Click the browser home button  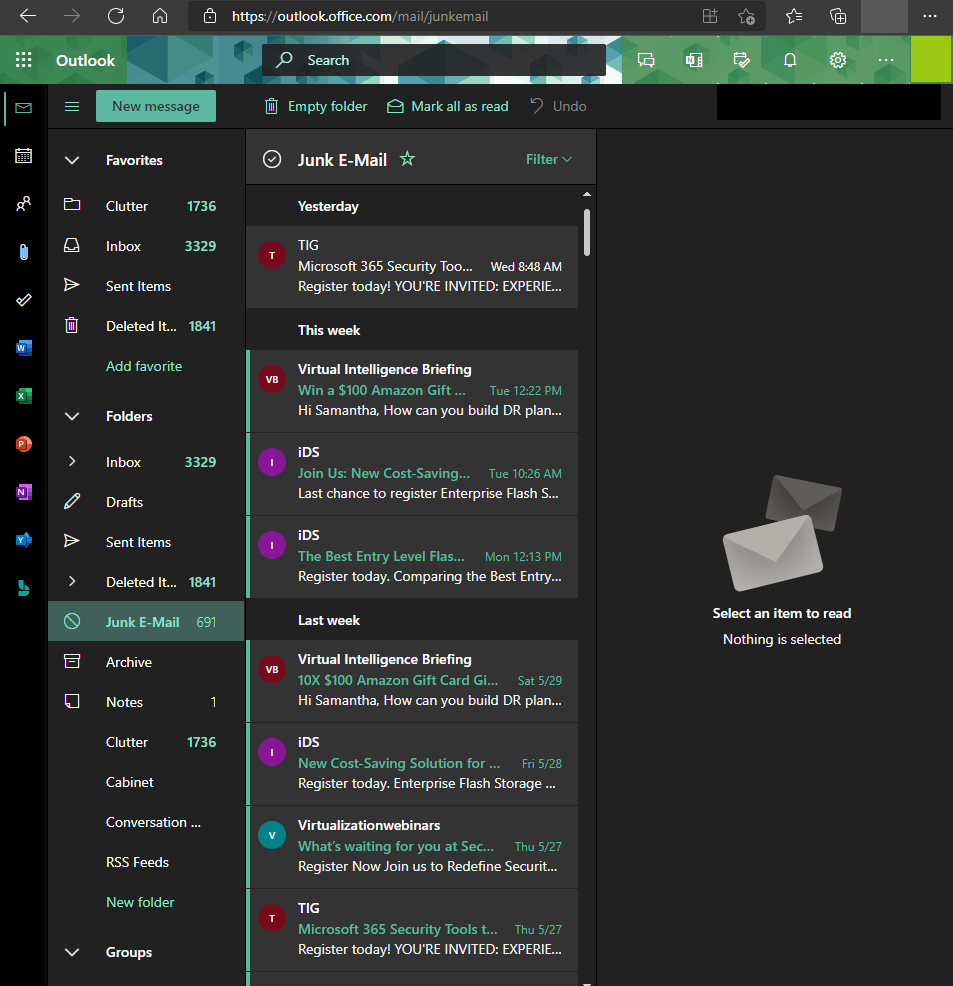[160, 16]
